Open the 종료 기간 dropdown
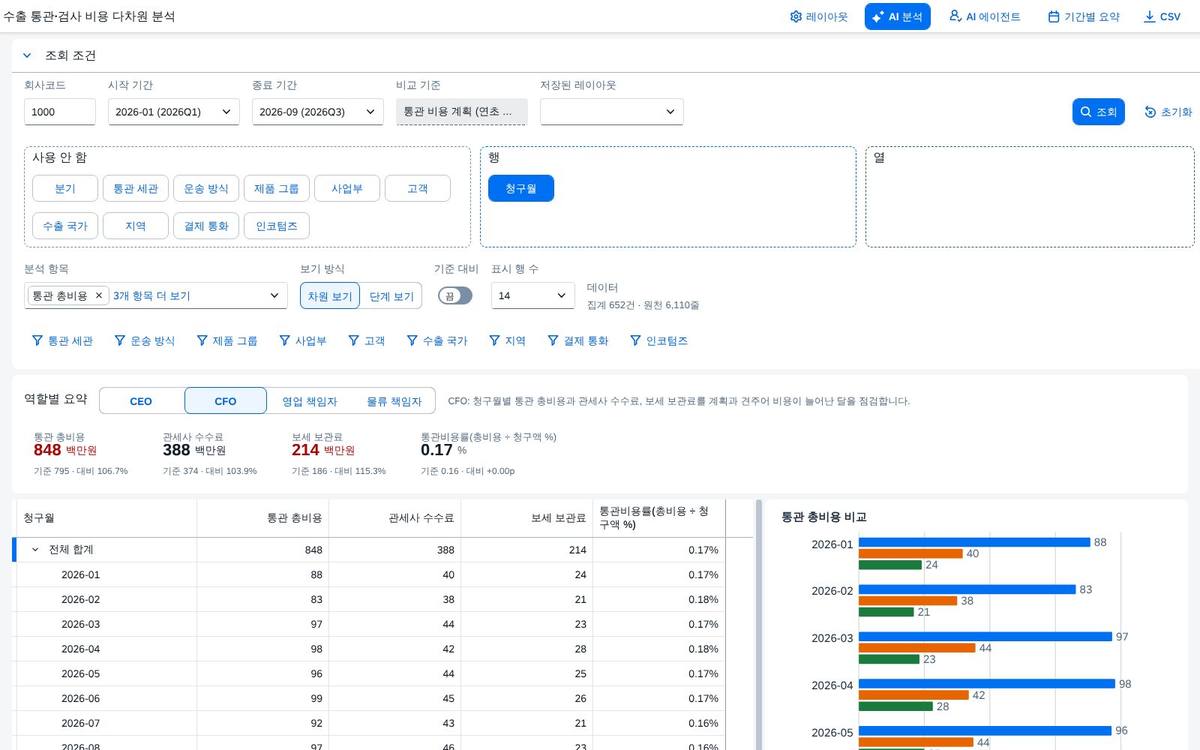 pos(317,112)
